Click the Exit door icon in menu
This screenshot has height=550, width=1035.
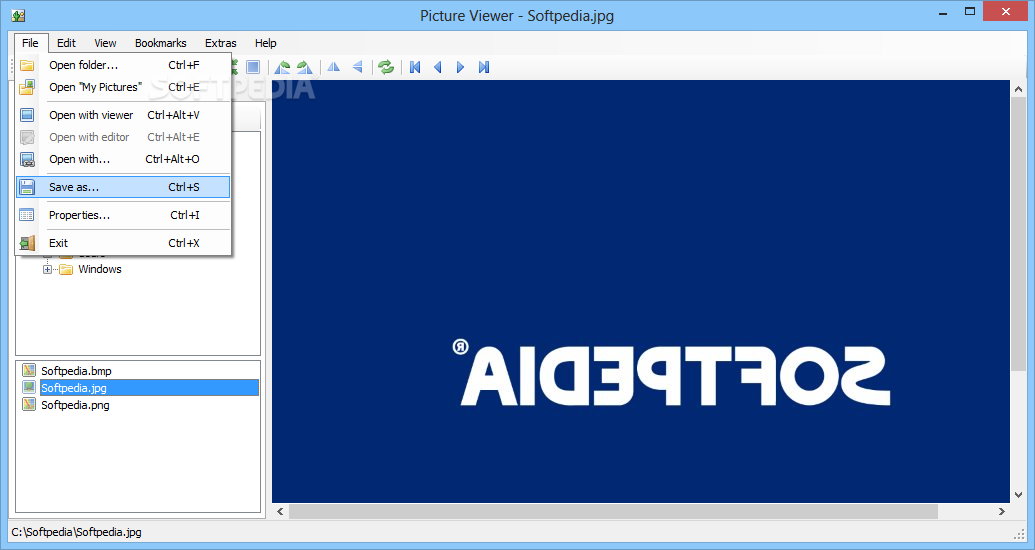point(27,243)
